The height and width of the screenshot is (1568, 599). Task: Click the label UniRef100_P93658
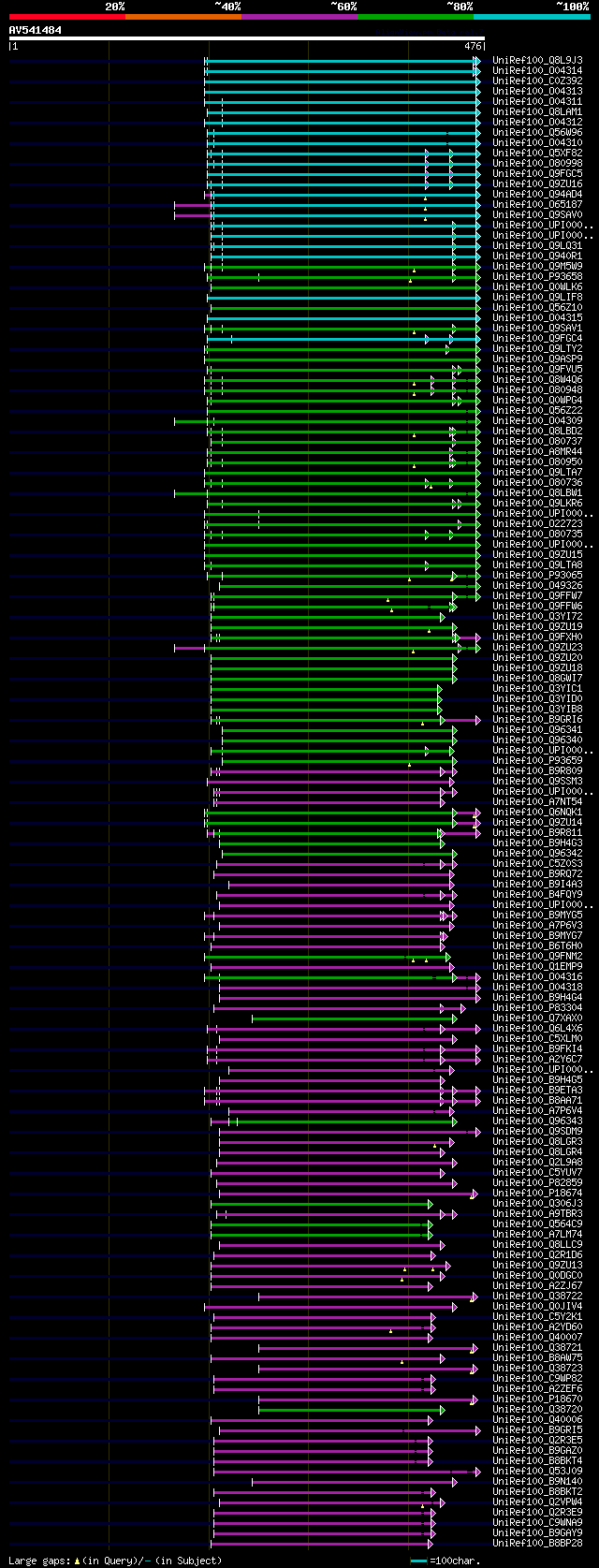point(537,276)
